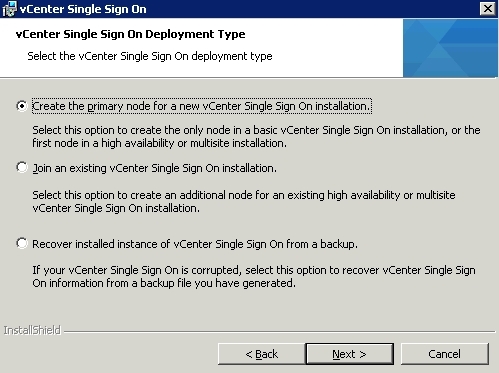Enable the Recover installed instance radio button
Screen dimensions: 499x373
(x=22, y=243)
